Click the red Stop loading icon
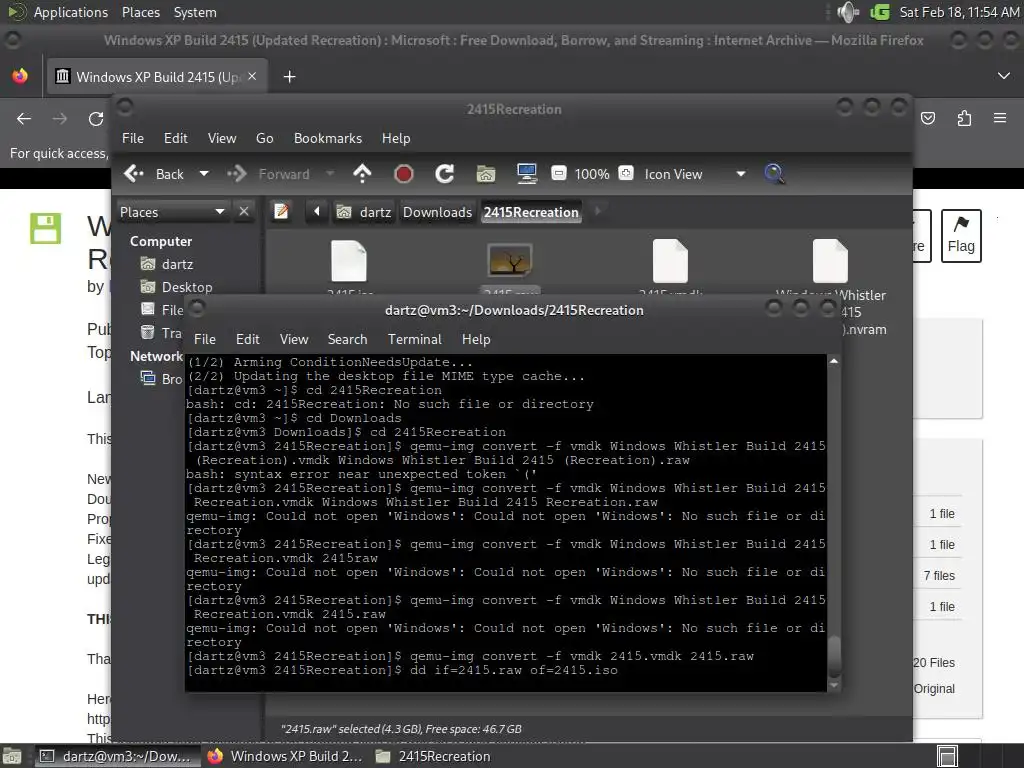This screenshot has height=768, width=1024. click(404, 174)
